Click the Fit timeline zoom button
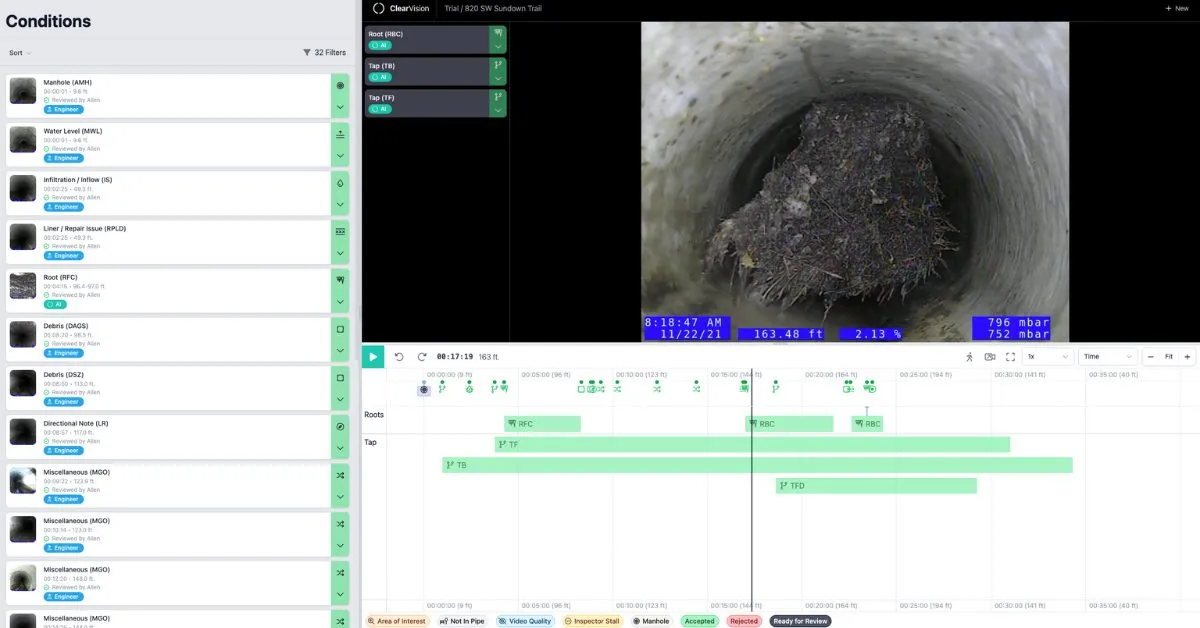The height and width of the screenshot is (628, 1200). [x=1169, y=357]
